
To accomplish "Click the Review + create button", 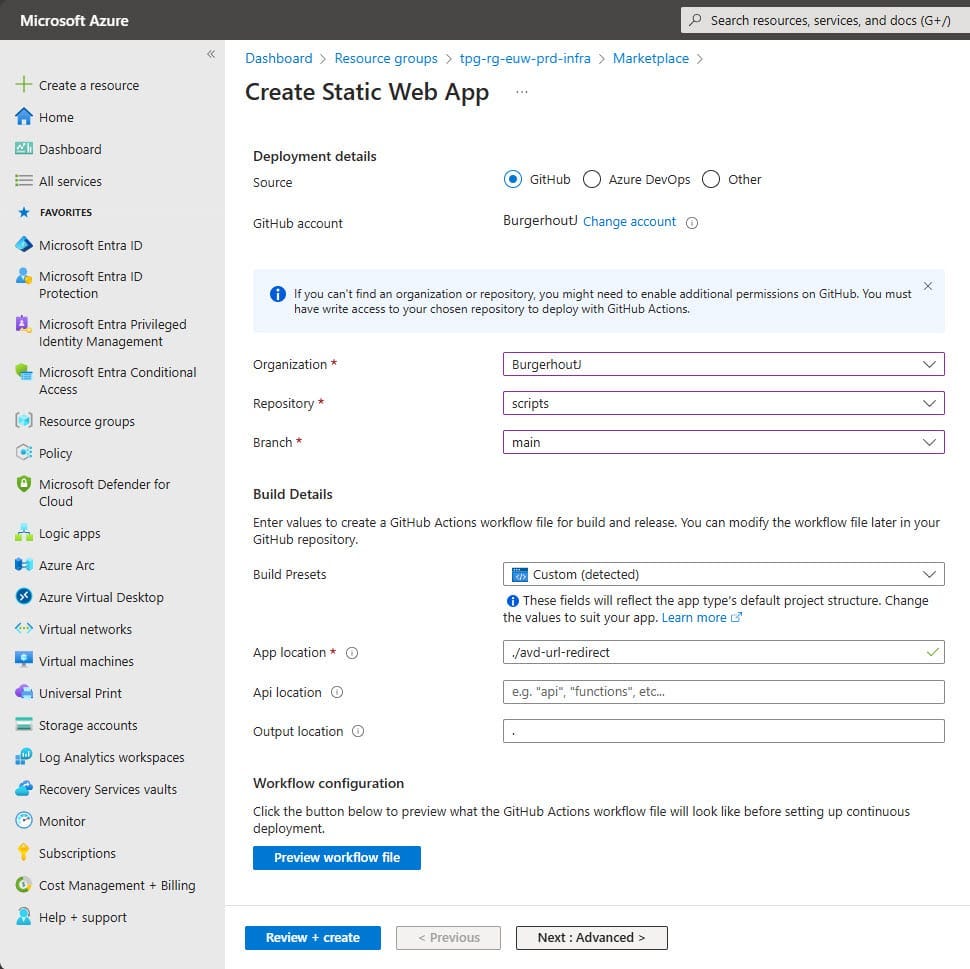I will pos(312,937).
